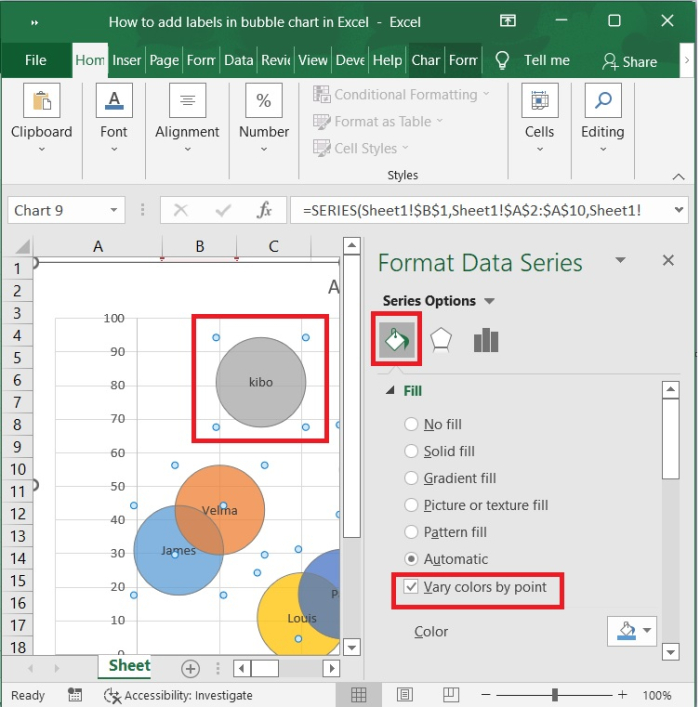Open the Series Options dropdown arrow

click(489, 301)
